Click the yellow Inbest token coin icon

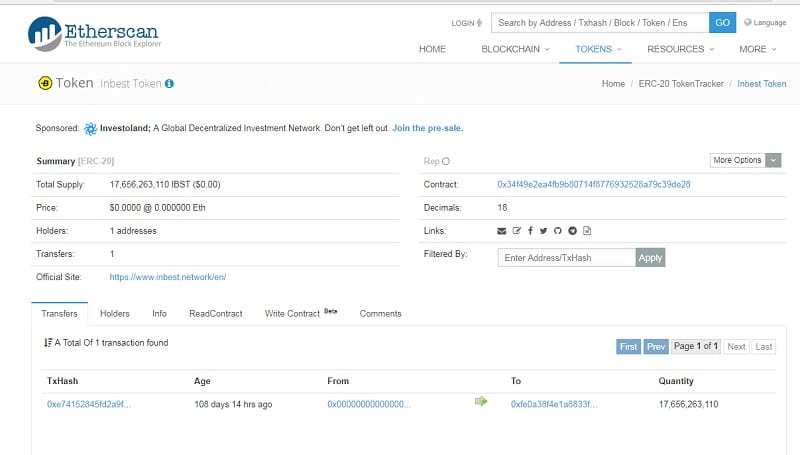(45, 83)
